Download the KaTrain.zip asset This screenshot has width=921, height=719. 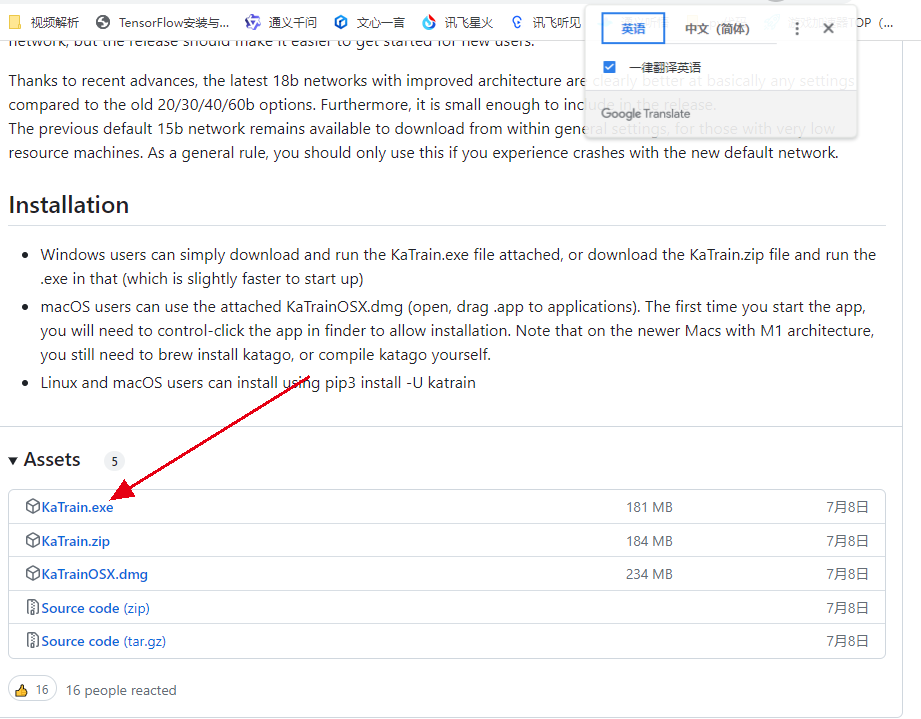[x=75, y=541]
